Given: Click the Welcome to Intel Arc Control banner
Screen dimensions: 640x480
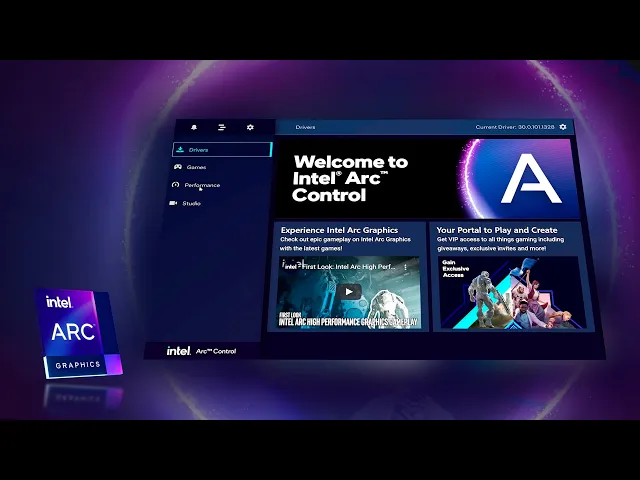Looking at the screenshot, I should pyautogui.click(x=428, y=178).
